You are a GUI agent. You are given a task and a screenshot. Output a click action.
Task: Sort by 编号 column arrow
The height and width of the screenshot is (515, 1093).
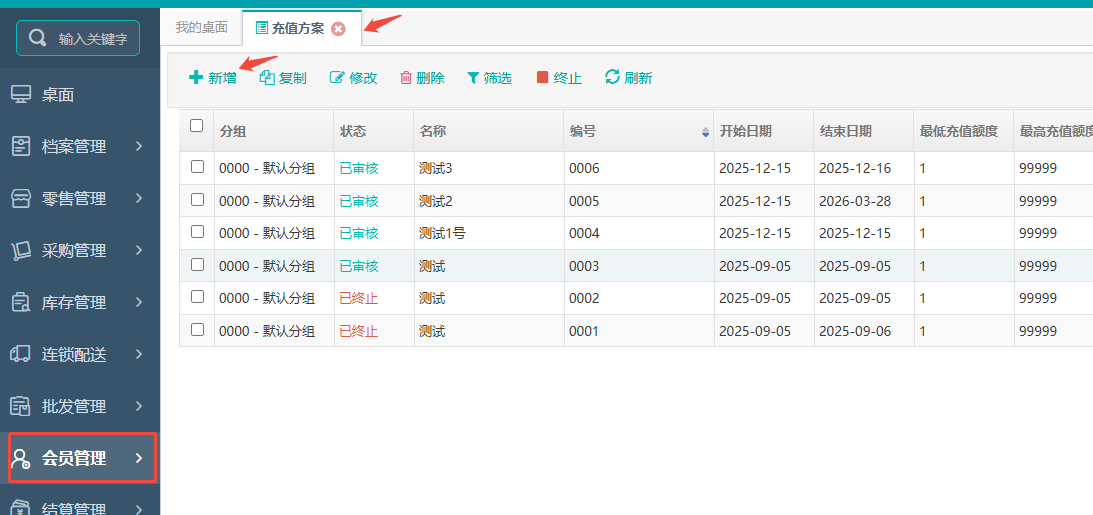(705, 132)
